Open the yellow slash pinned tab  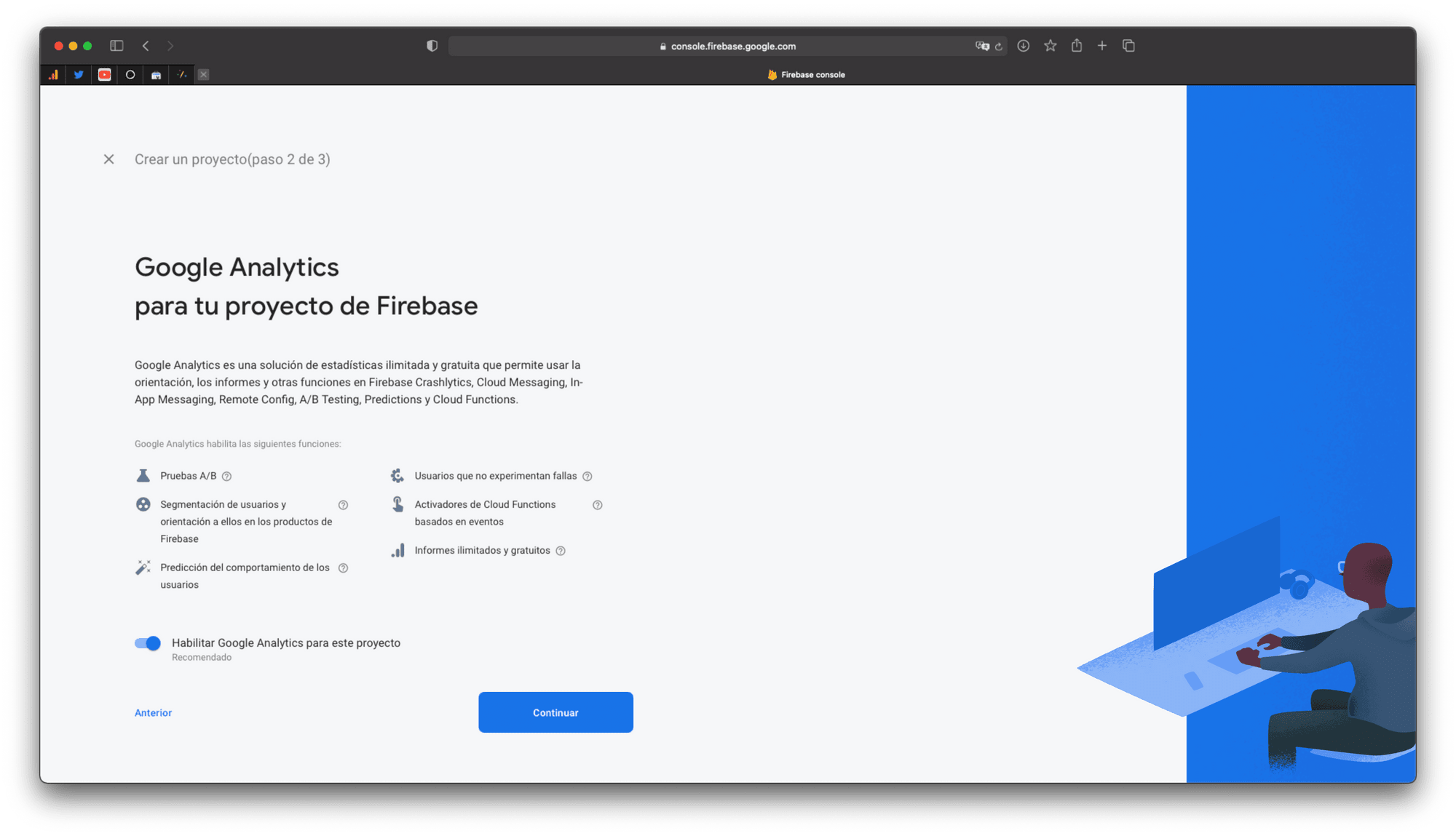click(x=182, y=74)
